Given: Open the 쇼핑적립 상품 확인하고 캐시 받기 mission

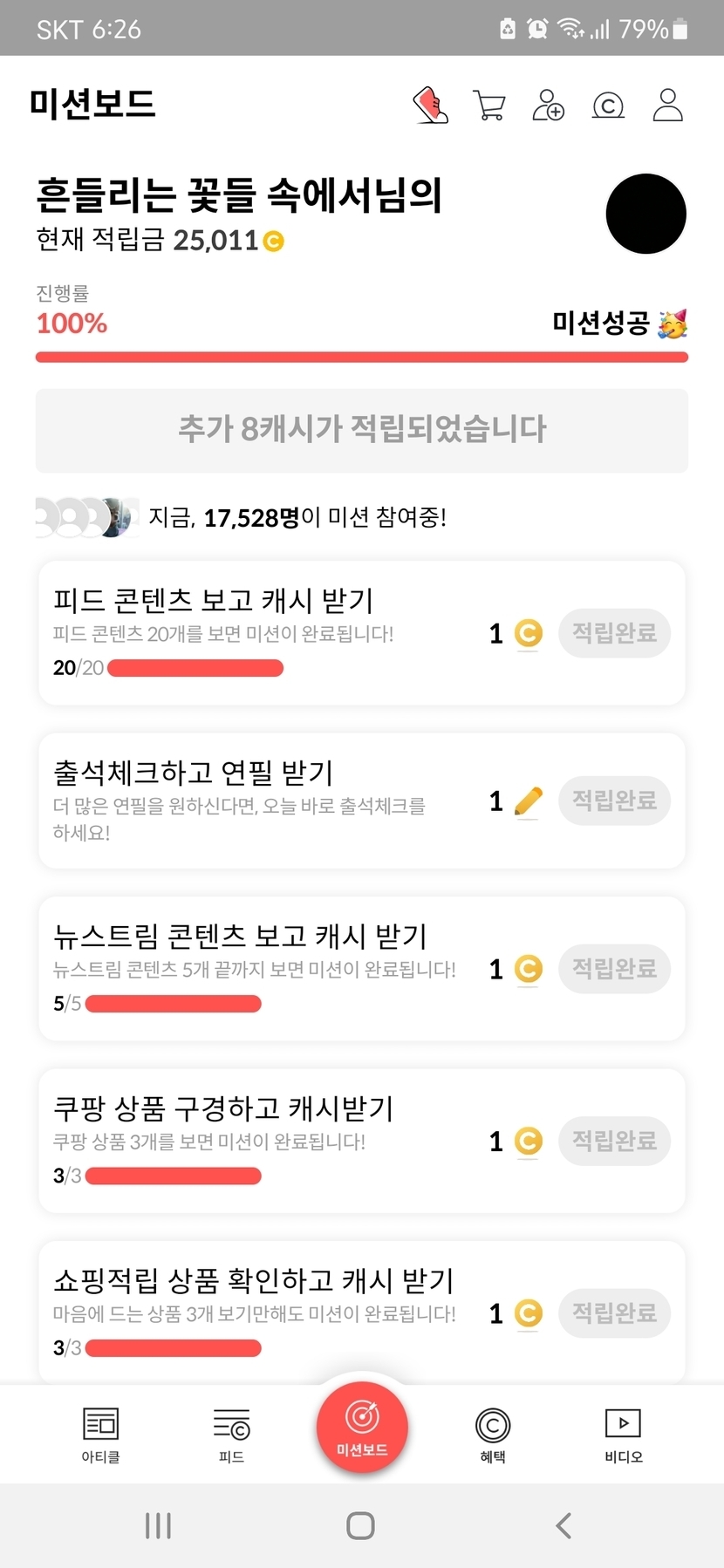Looking at the screenshot, I should click(x=254, y=1281).
